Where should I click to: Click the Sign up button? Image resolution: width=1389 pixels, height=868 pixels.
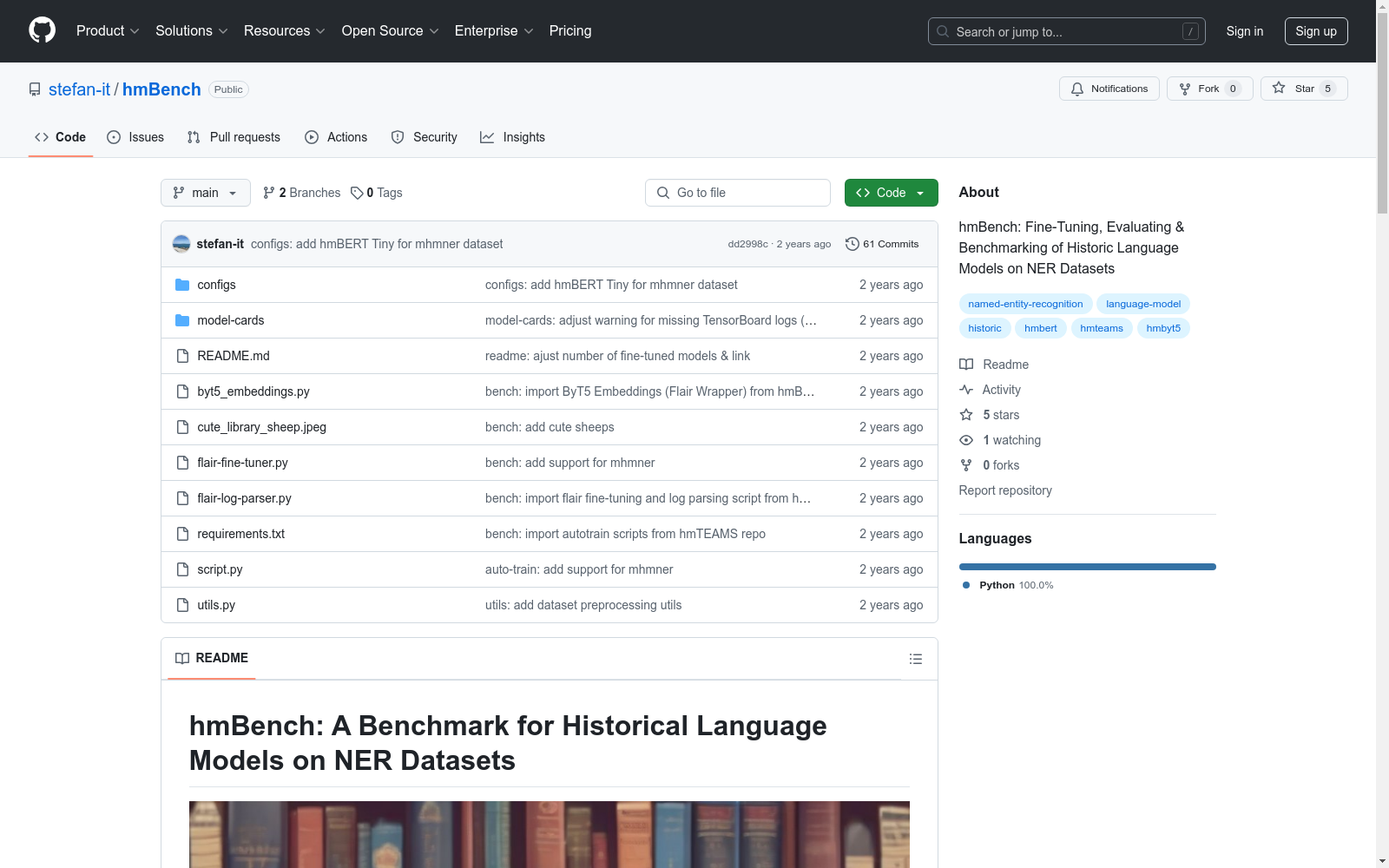pyautogui.click(x=1316, y=31)
